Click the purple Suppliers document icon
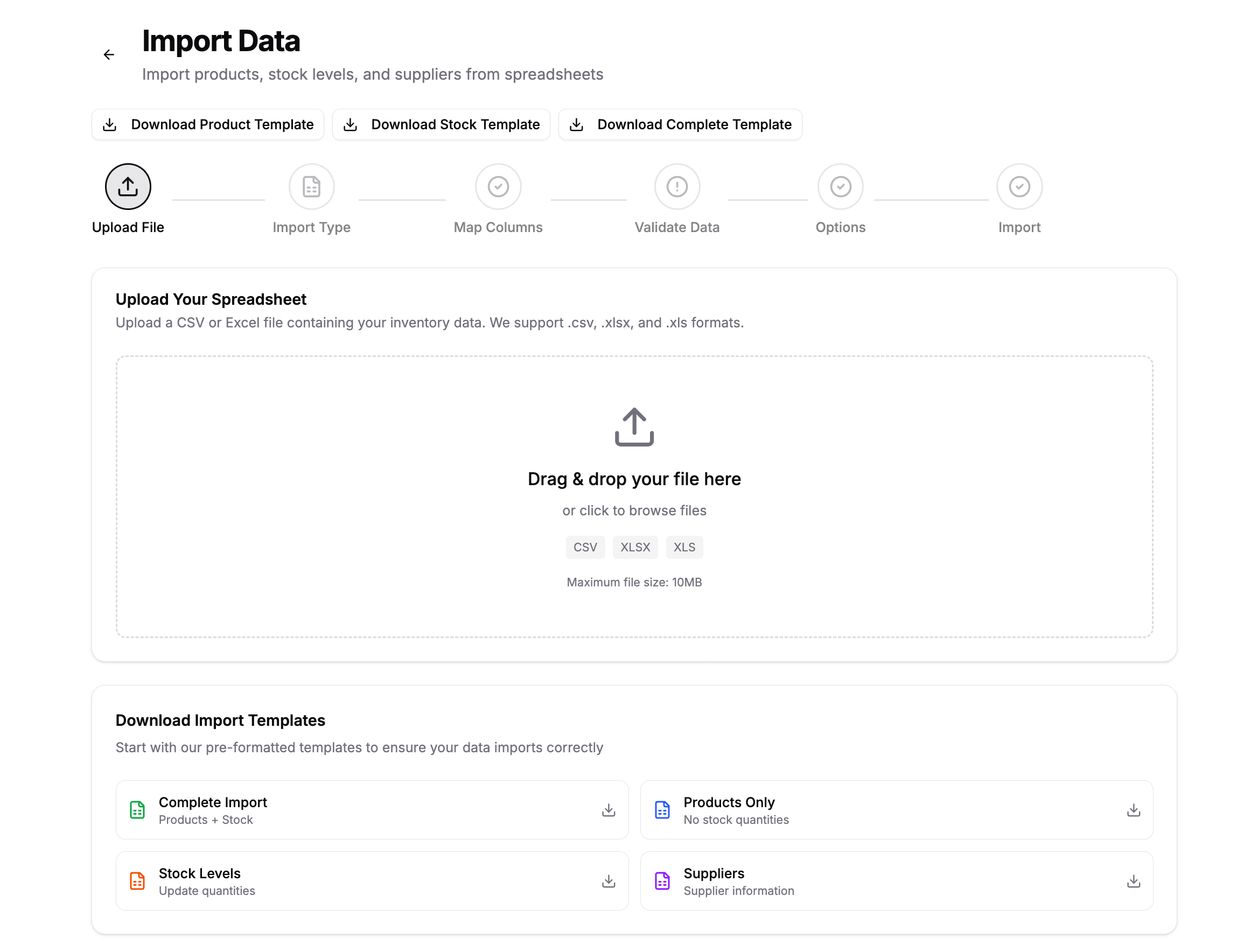The width and height of the screenshot is (1258, 952). pos(662,880)
